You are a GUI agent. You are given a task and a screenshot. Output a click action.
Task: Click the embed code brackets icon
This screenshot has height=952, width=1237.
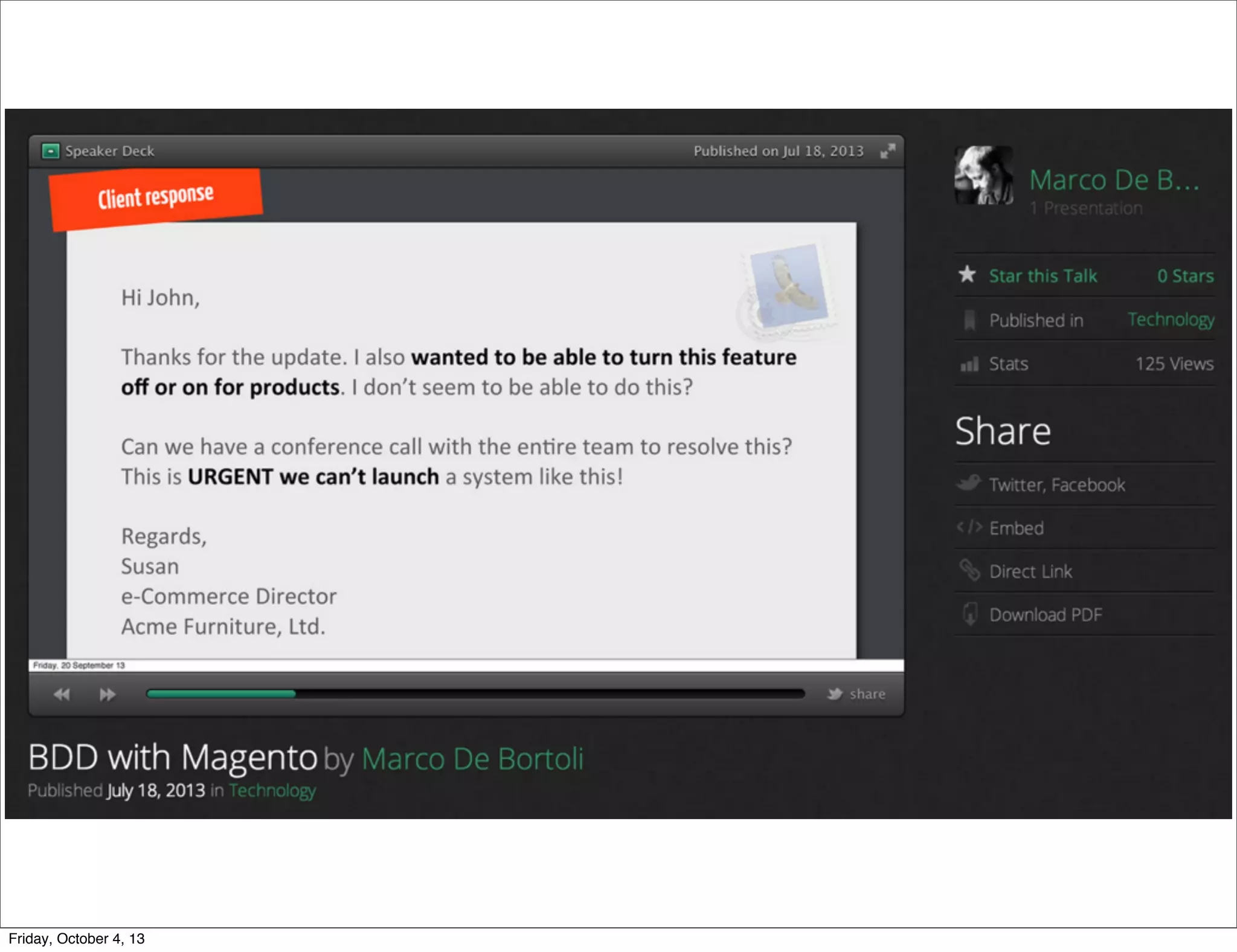pyautogui.click(x=969, y=527)
